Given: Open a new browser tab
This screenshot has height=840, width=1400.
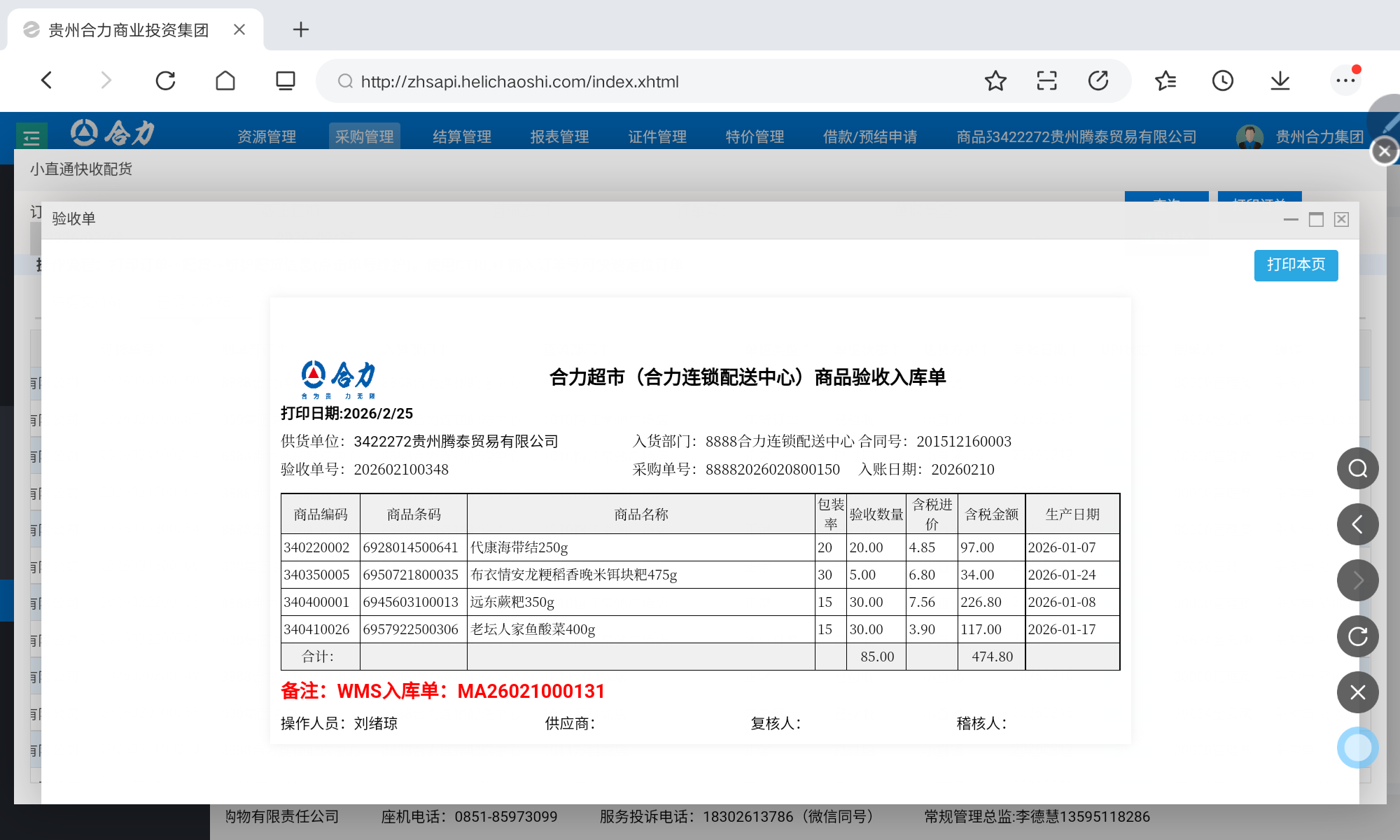Looking at the screenshot, I should coord(300,29).
